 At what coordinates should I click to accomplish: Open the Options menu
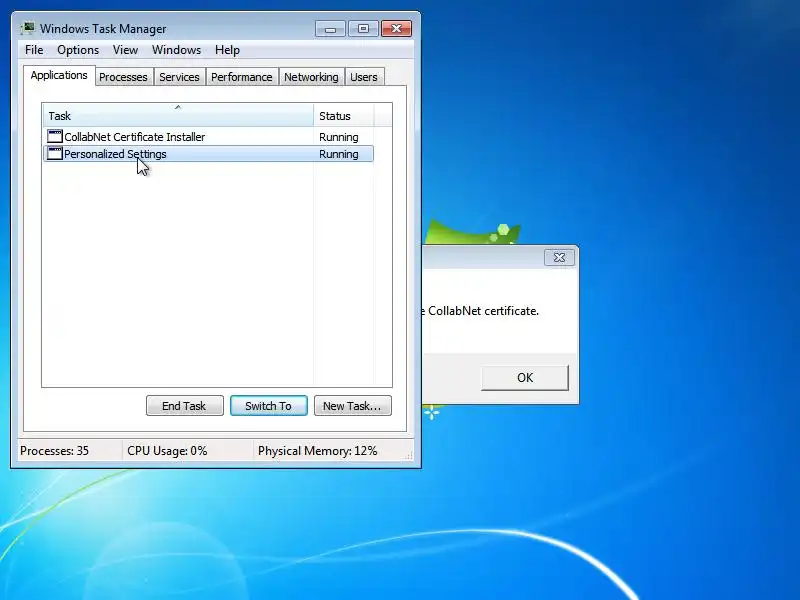pyautogui.click(x=78, y=50)
